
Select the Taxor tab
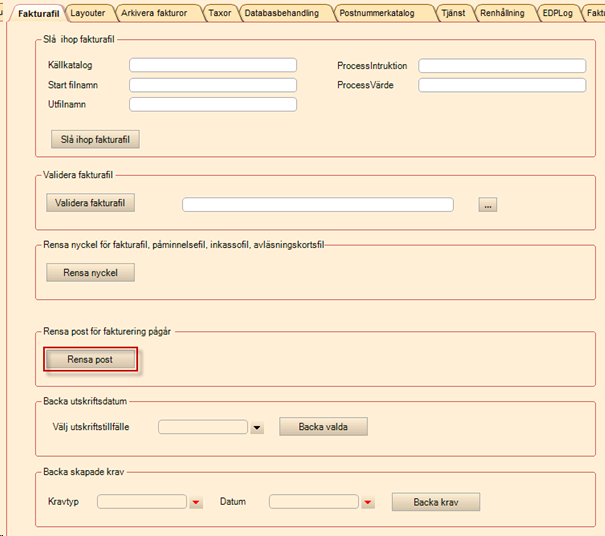point(219,13)
